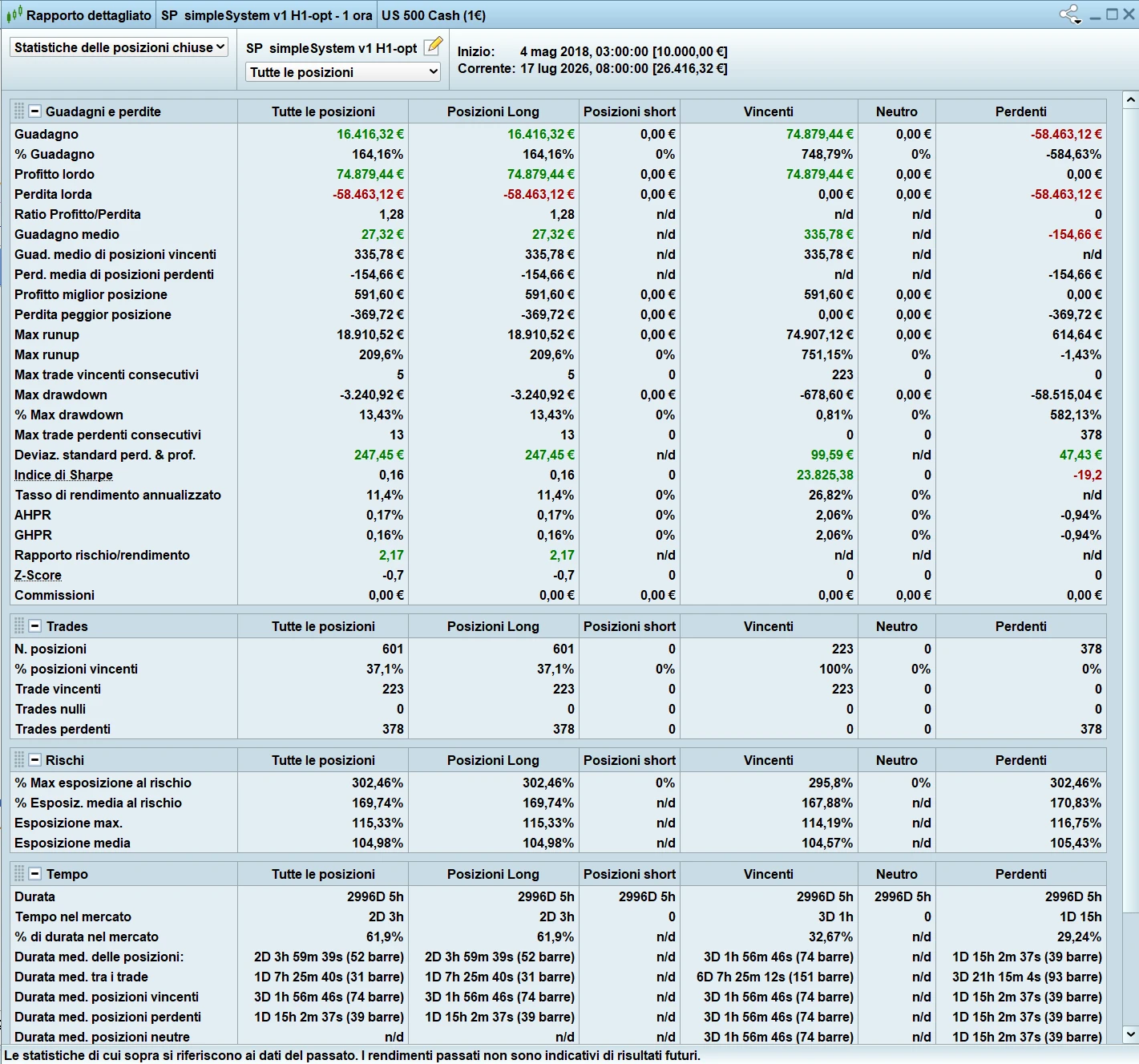This screenshot has width=1139, height=1064.
Task: Collapse the Guadagni e perdite section
Action: point(35,111)
